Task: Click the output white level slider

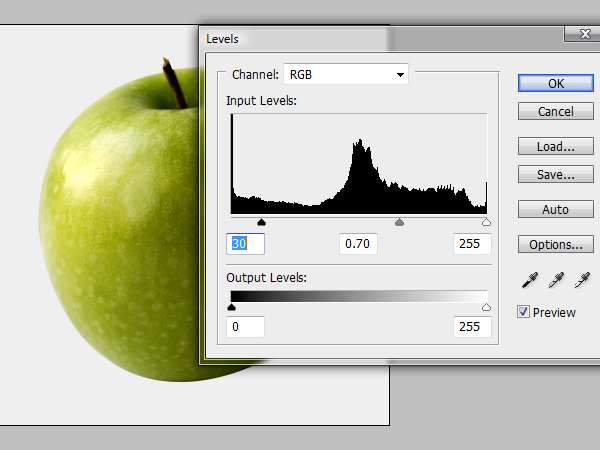Action: pos(486,307)
